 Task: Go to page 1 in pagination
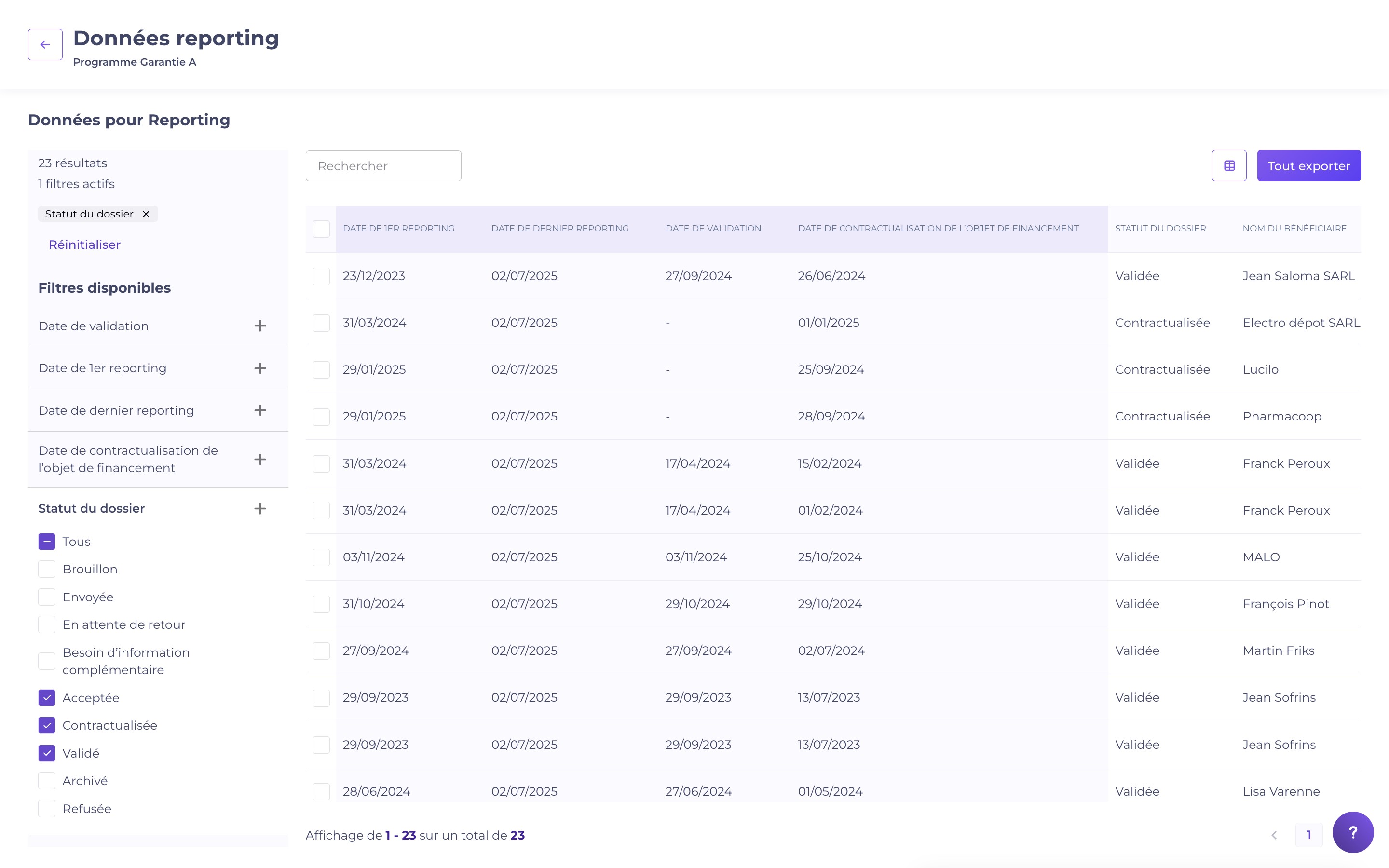[x=1308, y=835]
